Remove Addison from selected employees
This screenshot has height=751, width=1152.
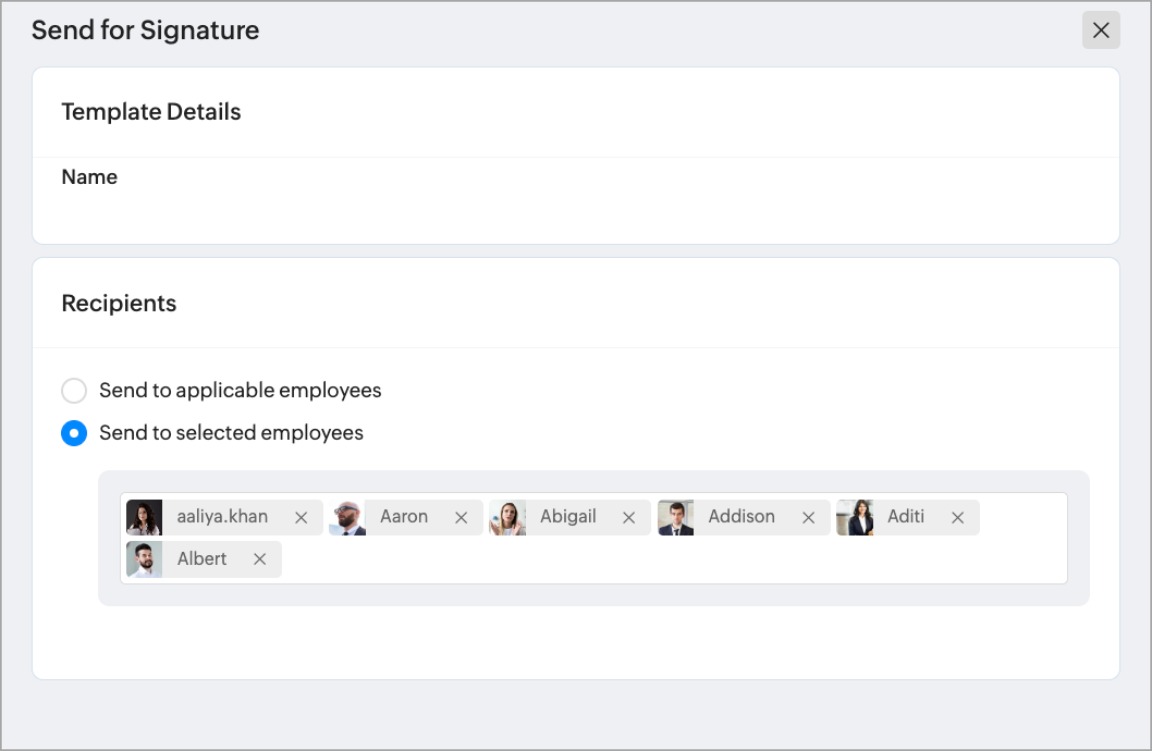808,518
